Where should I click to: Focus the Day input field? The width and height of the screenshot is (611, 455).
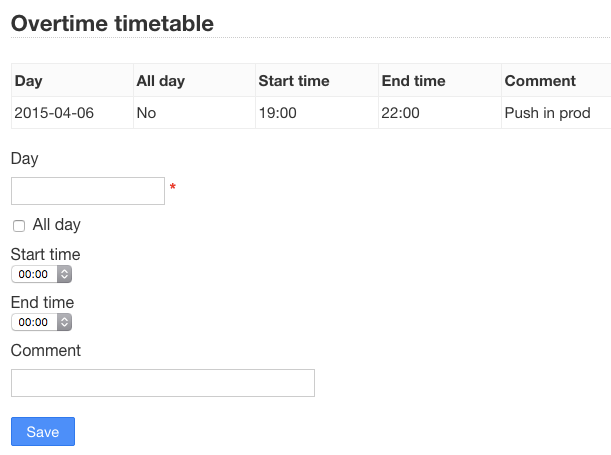coord(88,191)
